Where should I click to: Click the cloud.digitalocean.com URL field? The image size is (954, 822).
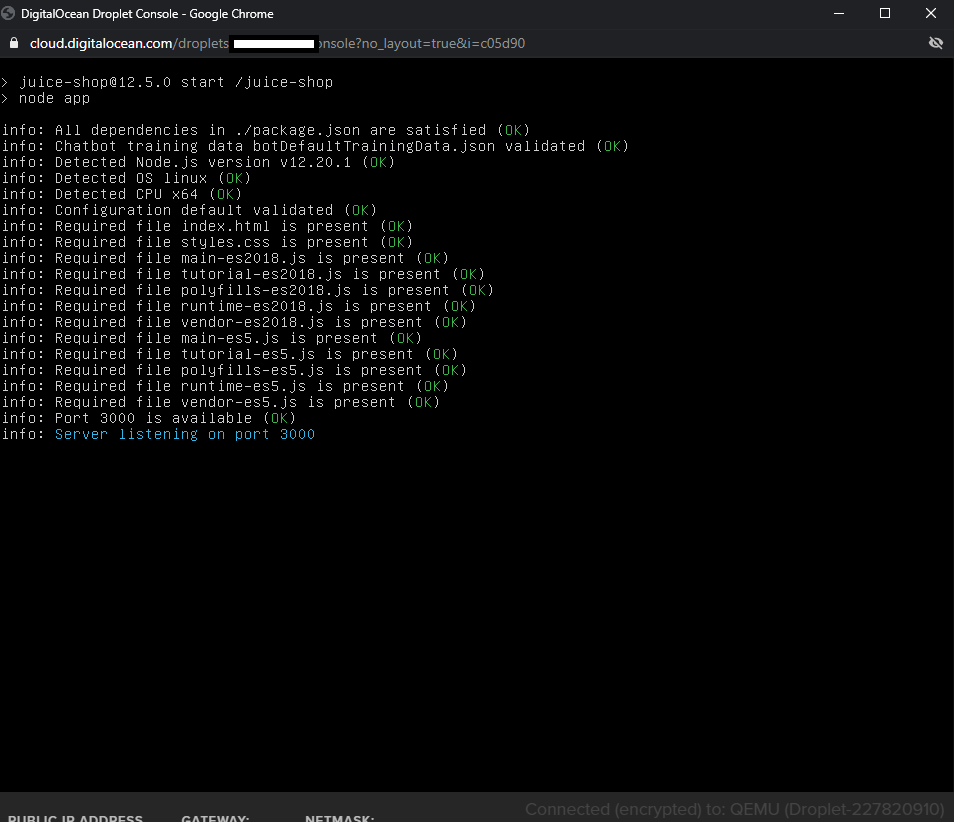click(x=277, y=43)
